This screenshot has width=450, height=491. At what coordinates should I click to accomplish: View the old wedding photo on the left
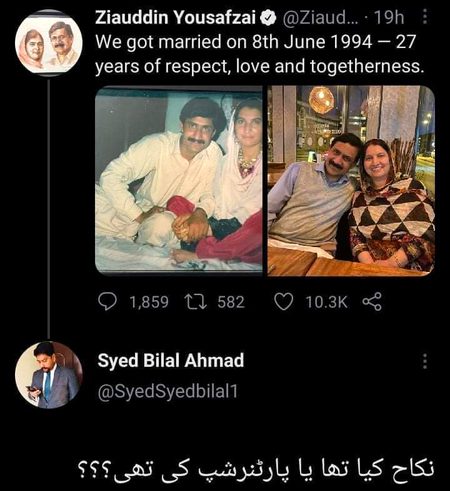pos(179,181)
